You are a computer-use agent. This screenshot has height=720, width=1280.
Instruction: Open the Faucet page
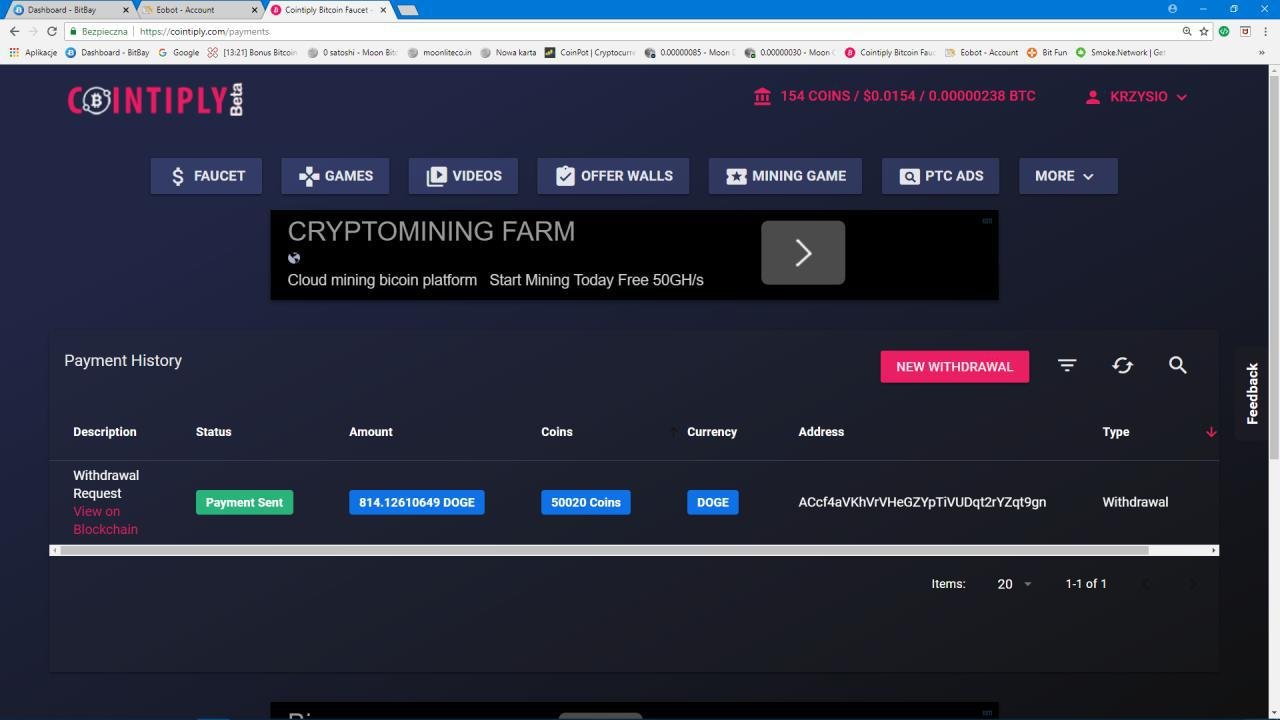[x=207, y=176]
